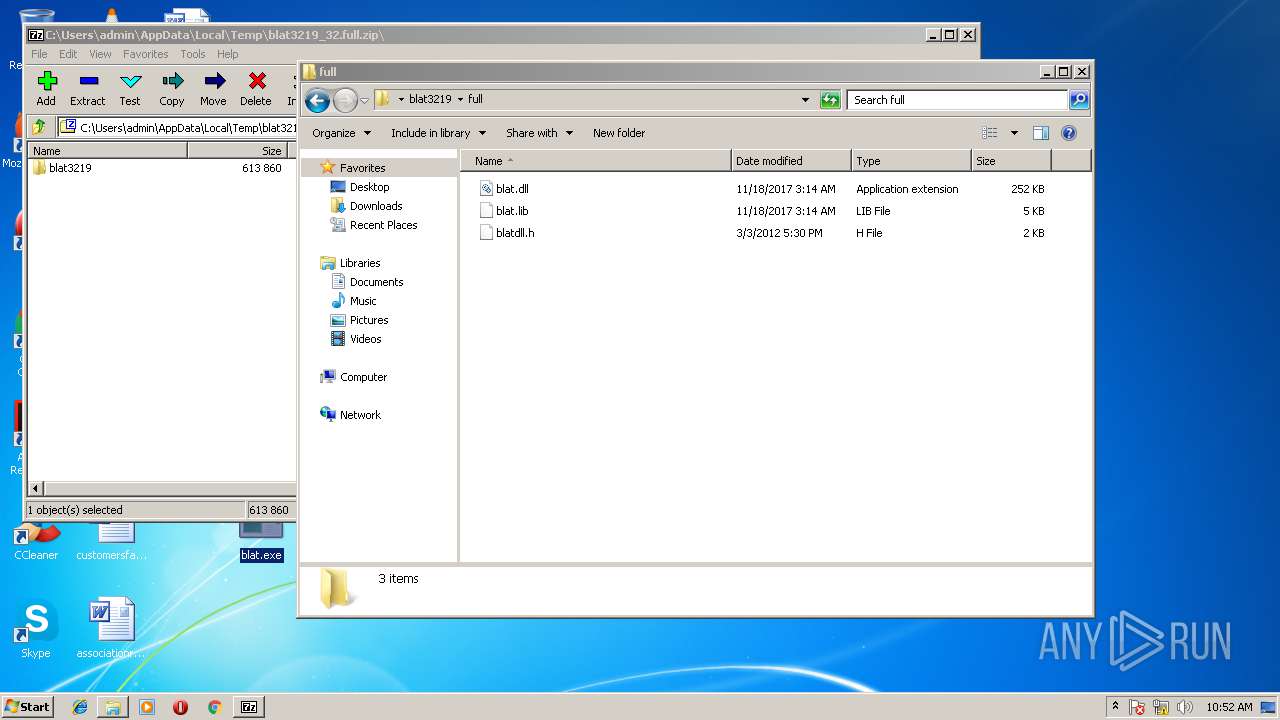This screenshot has height=720, width=1280.
Task: Open Recent Places in navigation pane
Action: point(383,225)
